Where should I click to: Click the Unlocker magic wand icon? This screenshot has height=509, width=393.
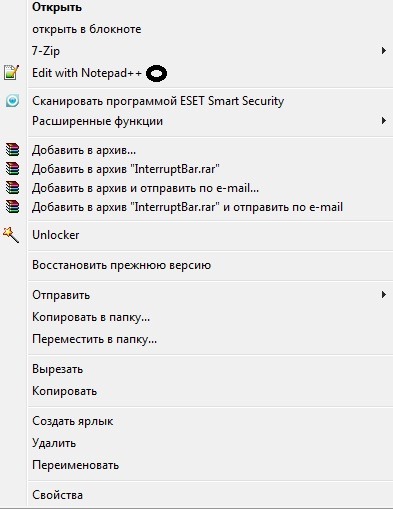pos(11,235)
